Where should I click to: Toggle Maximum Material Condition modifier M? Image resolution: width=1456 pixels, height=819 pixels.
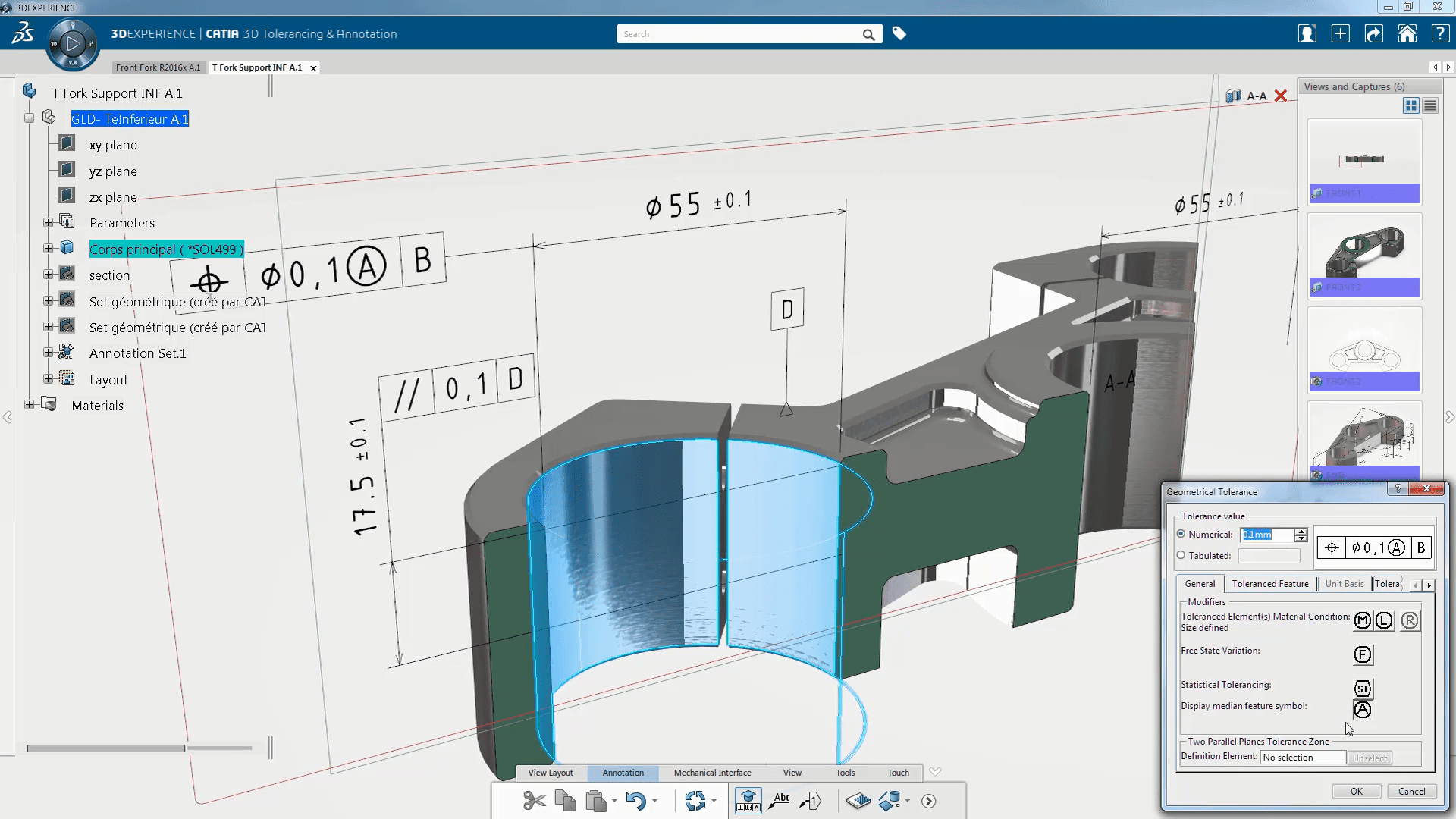tap(1362, 621)
